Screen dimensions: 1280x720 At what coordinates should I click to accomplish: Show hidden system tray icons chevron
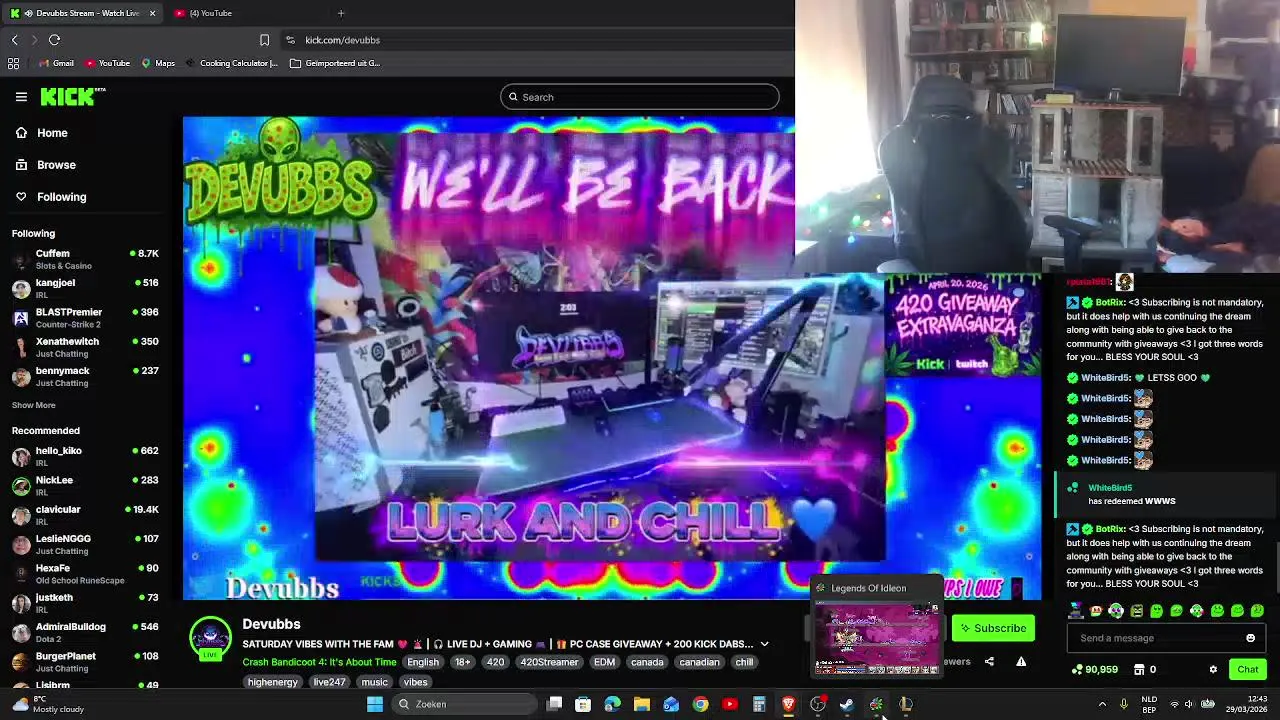tap(1102, 704)
